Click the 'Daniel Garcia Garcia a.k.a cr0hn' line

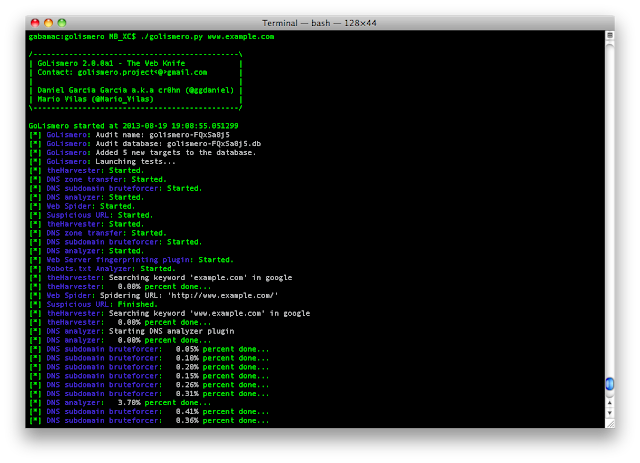click(136, 90)
